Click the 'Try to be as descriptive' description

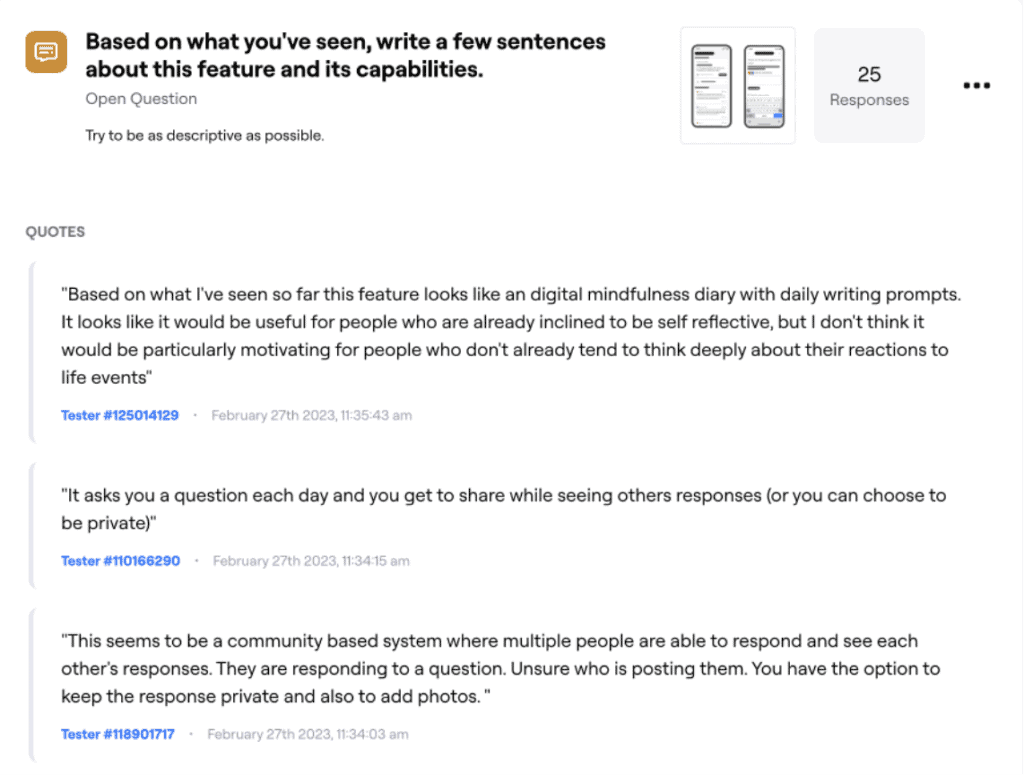(x=204, y=135)
